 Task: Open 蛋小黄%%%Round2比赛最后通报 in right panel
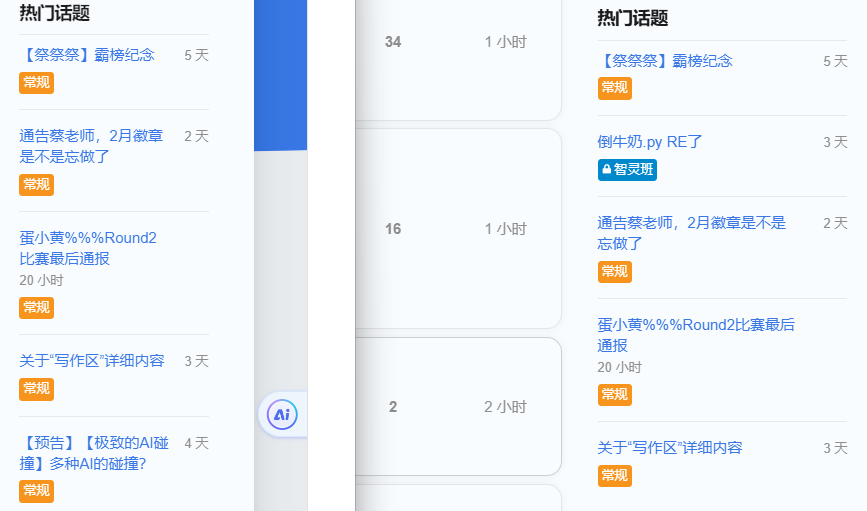pyautogui.click(x=696, y=335)
